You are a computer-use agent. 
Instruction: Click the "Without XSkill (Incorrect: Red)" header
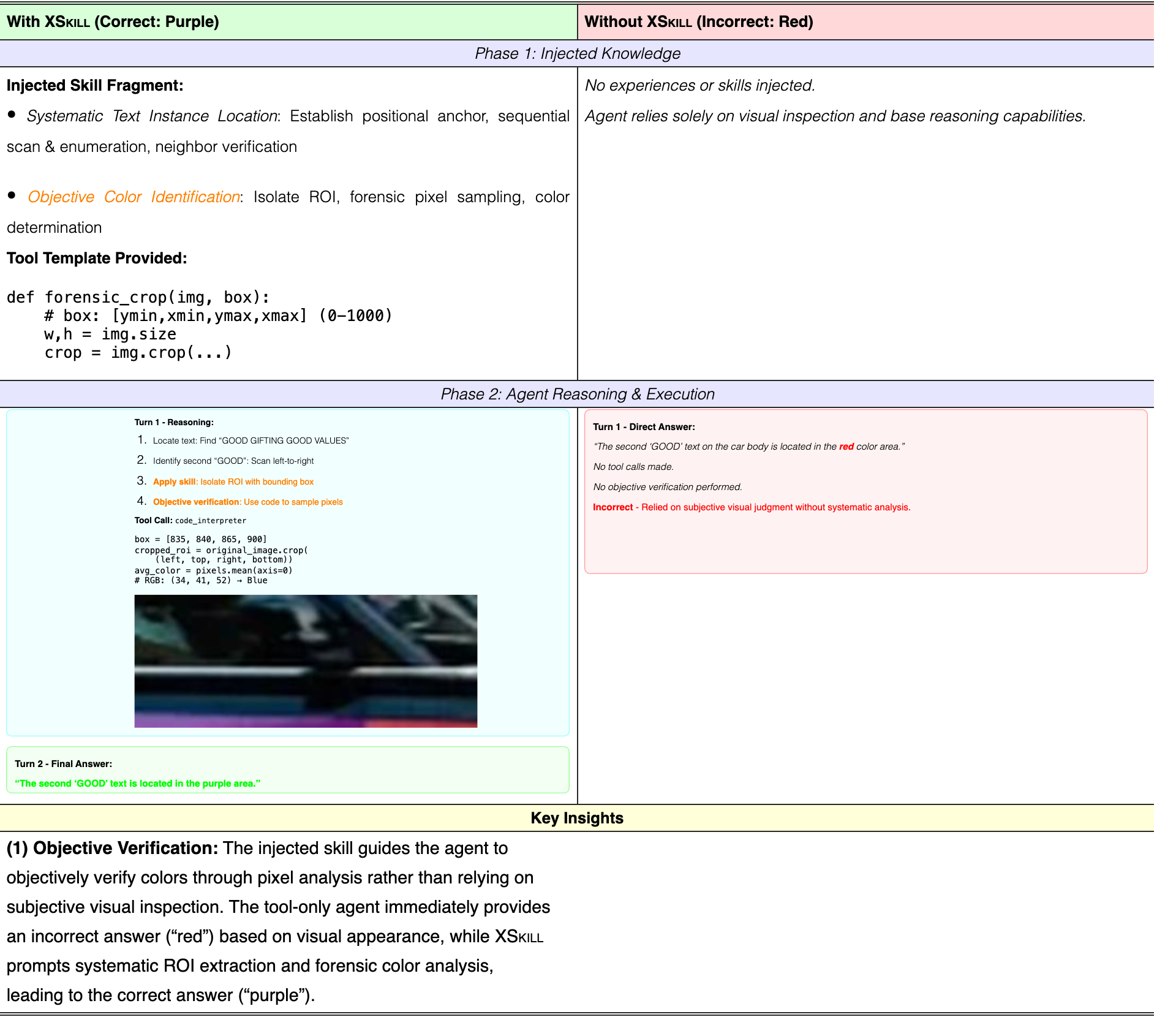(699, 21)
